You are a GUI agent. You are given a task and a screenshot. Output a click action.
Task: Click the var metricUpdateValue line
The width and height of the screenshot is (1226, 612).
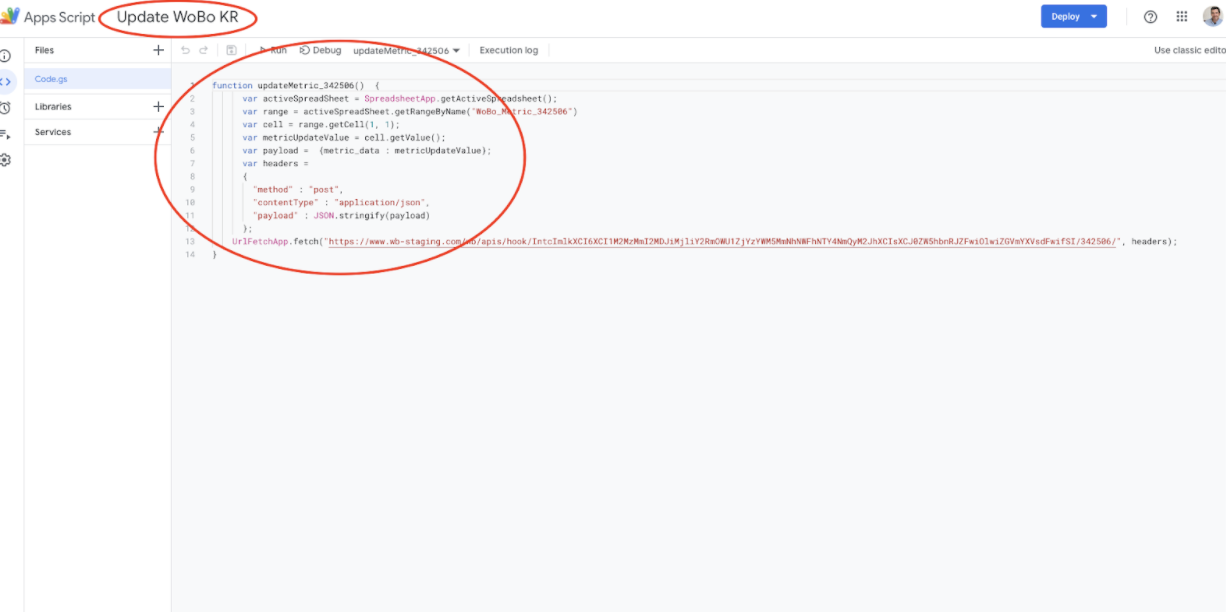343,137
